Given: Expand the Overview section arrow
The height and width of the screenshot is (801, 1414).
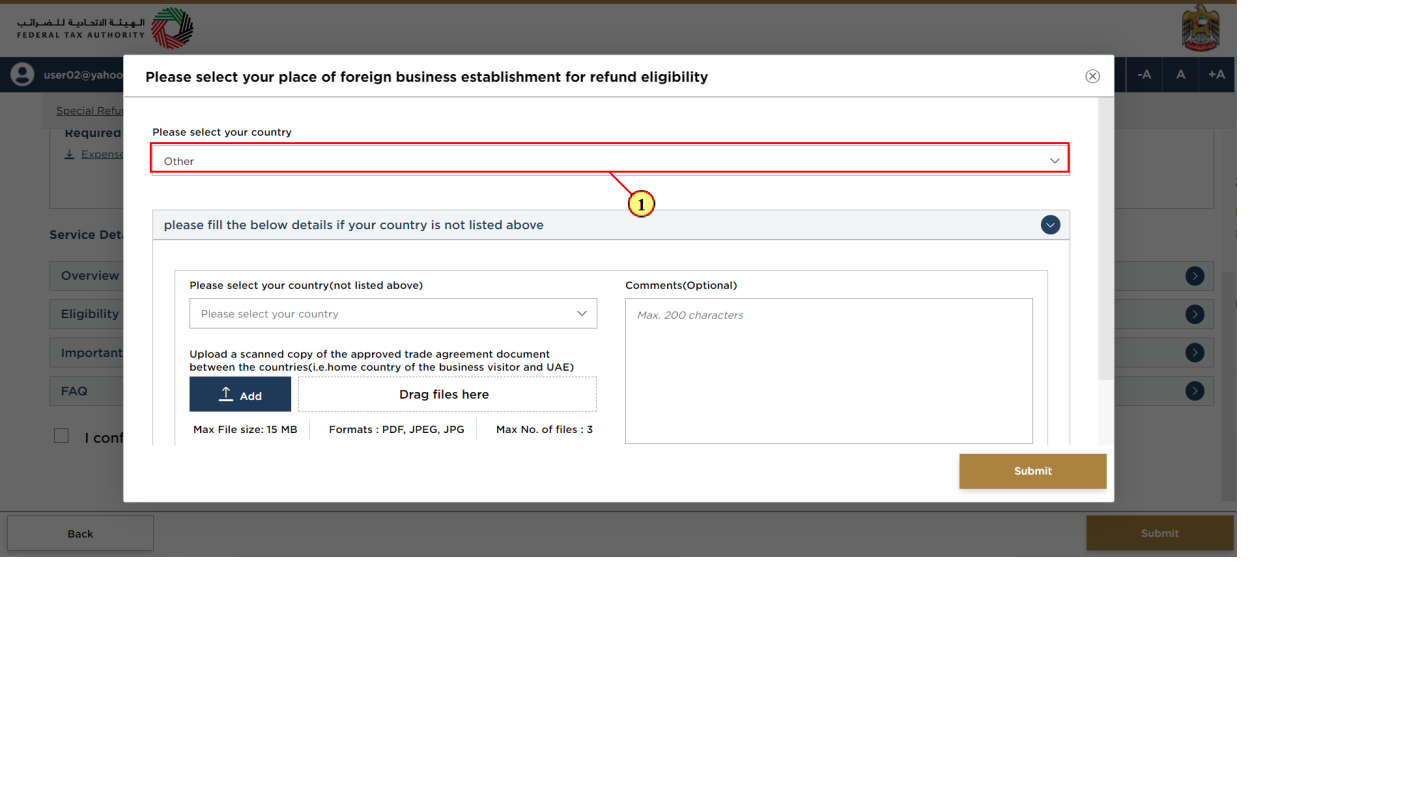Looking at the screenshot, I should click(1195, 276).
